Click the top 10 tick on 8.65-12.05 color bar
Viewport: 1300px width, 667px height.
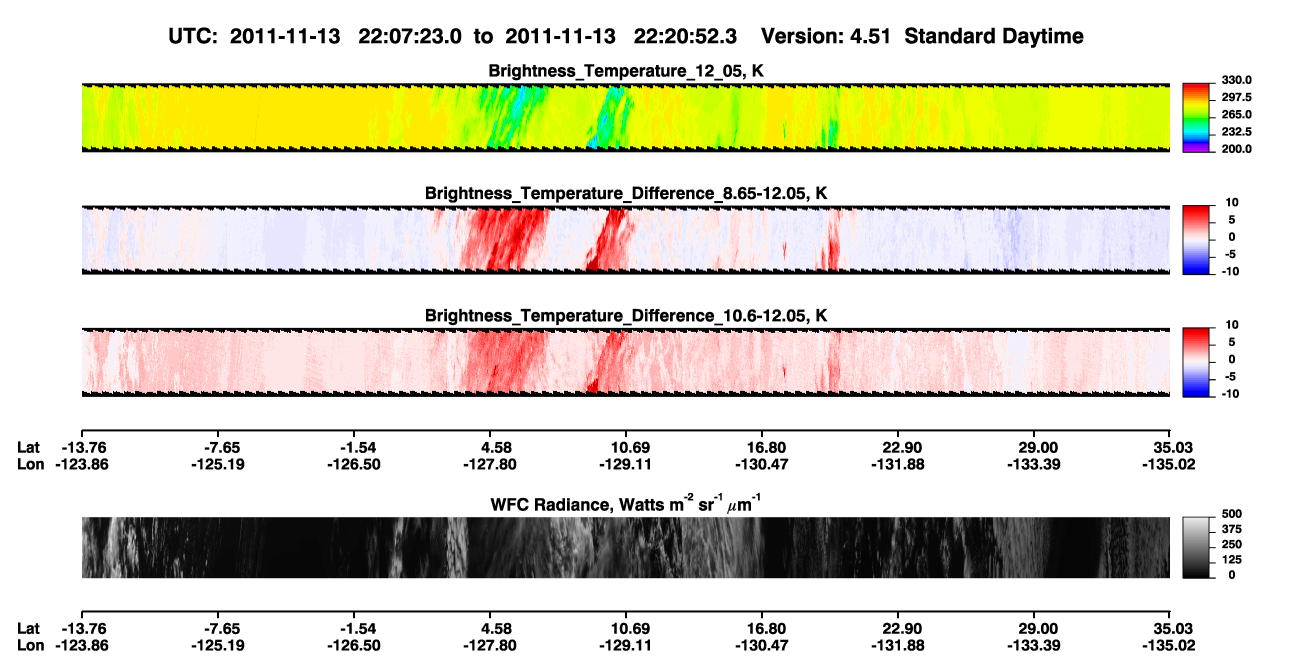pos(1233,201)
